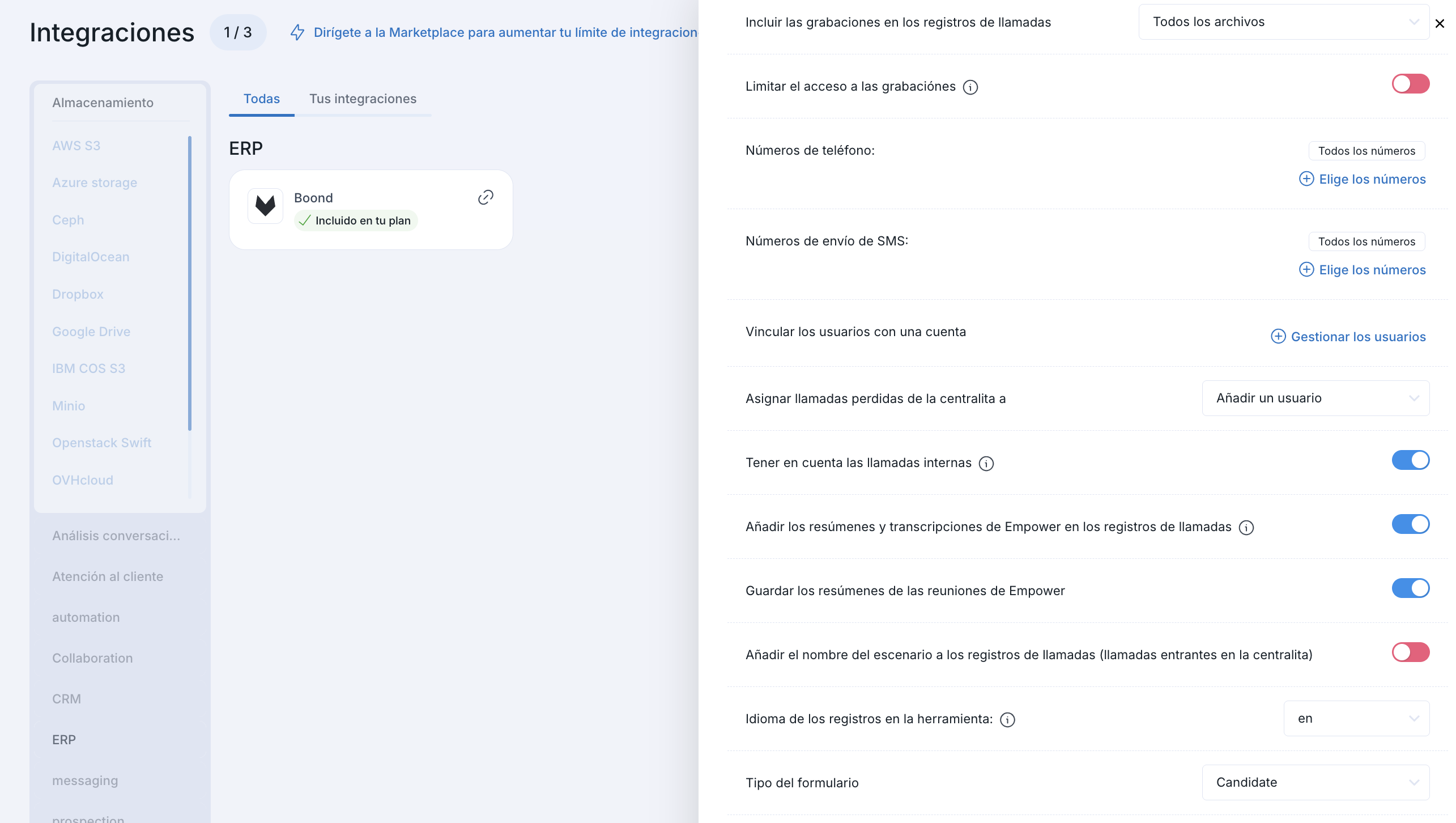Open the Todos los archivos dropdown

[1283, 22]
